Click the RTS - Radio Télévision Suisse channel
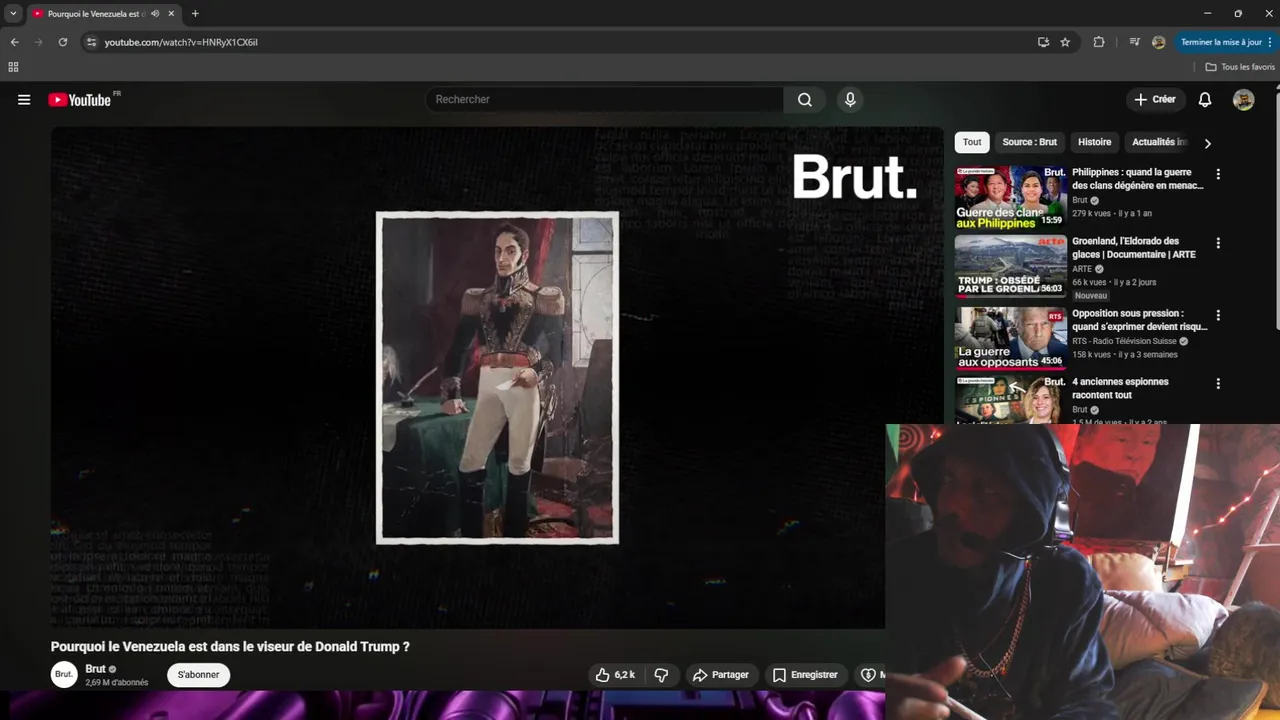 pos(1124,341)
